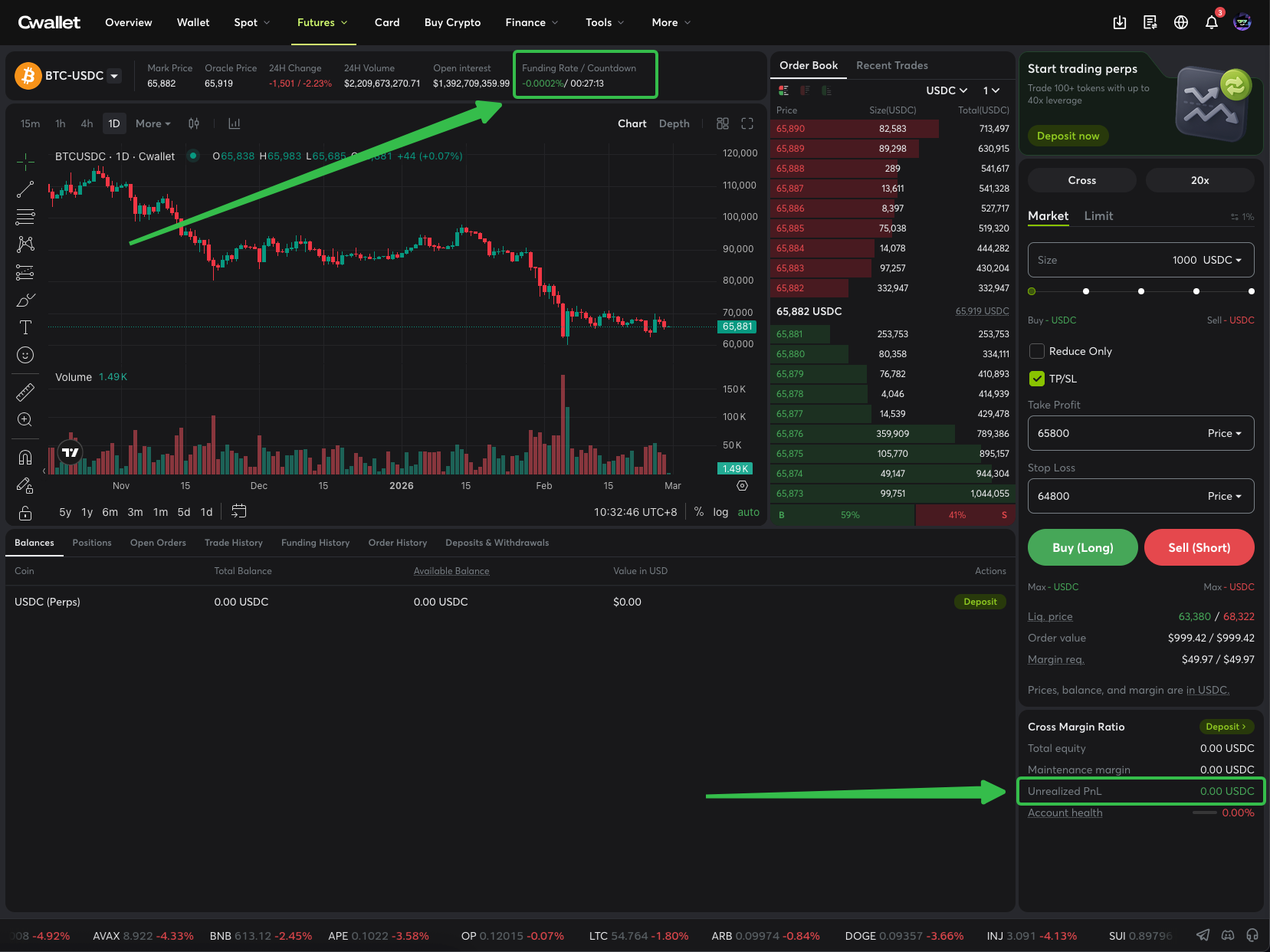The height and width of the screenshot is (952, 1270).
Task: Expand the Size USDC unit dropdown
Action: tap(1222, 260)
